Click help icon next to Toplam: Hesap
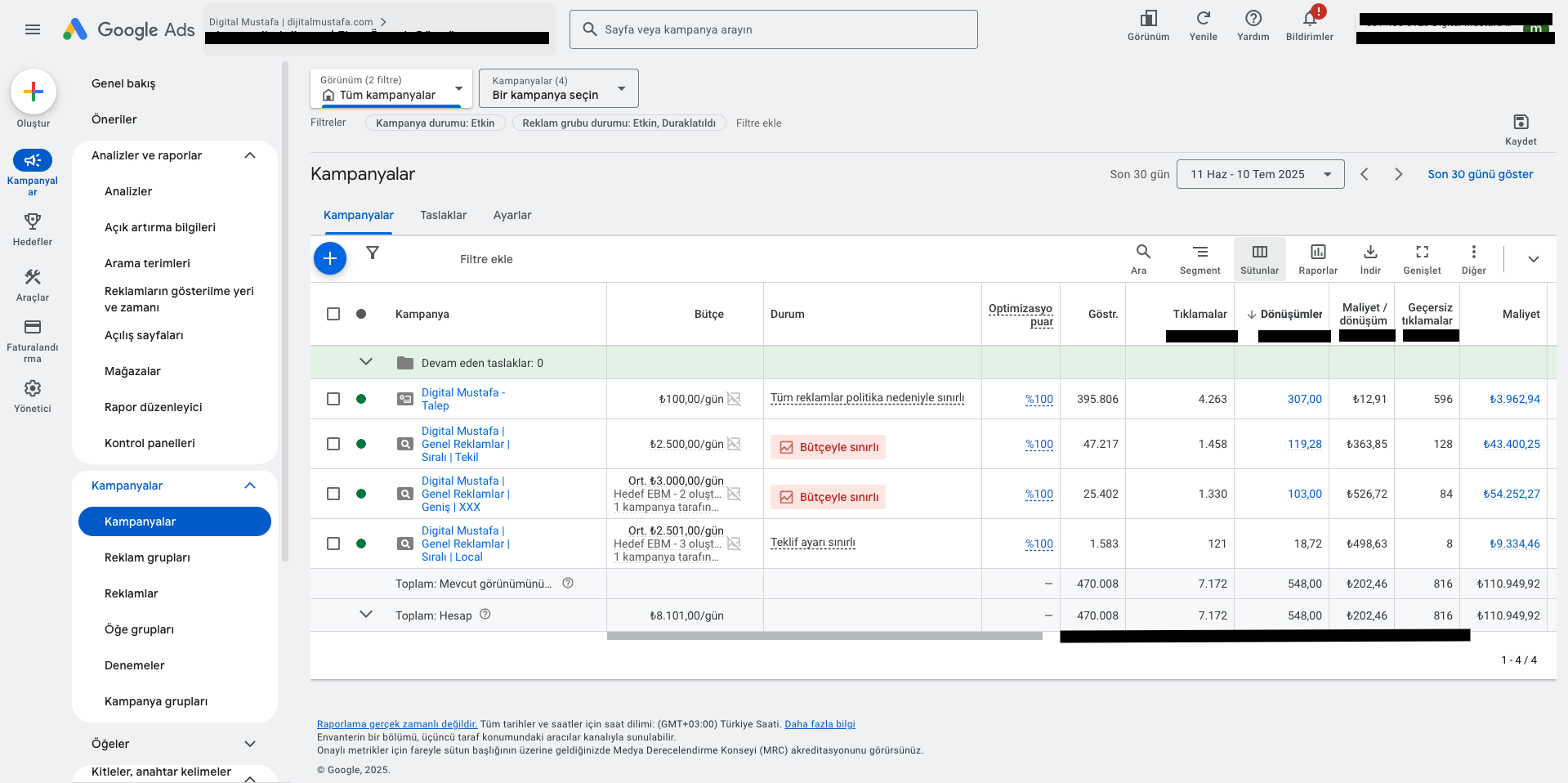This screenshot has width=1568, height=783. 485,615
